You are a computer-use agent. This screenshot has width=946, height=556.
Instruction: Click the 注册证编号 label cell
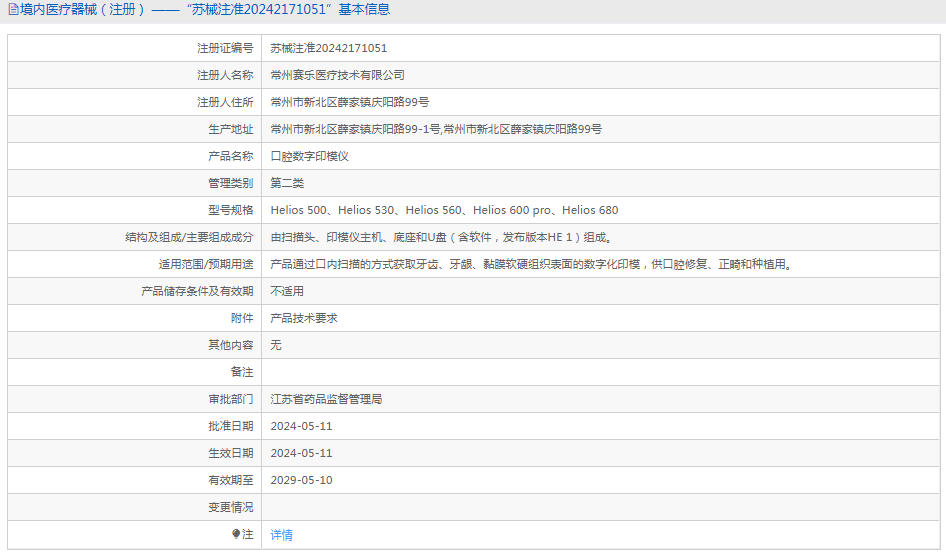225,48
